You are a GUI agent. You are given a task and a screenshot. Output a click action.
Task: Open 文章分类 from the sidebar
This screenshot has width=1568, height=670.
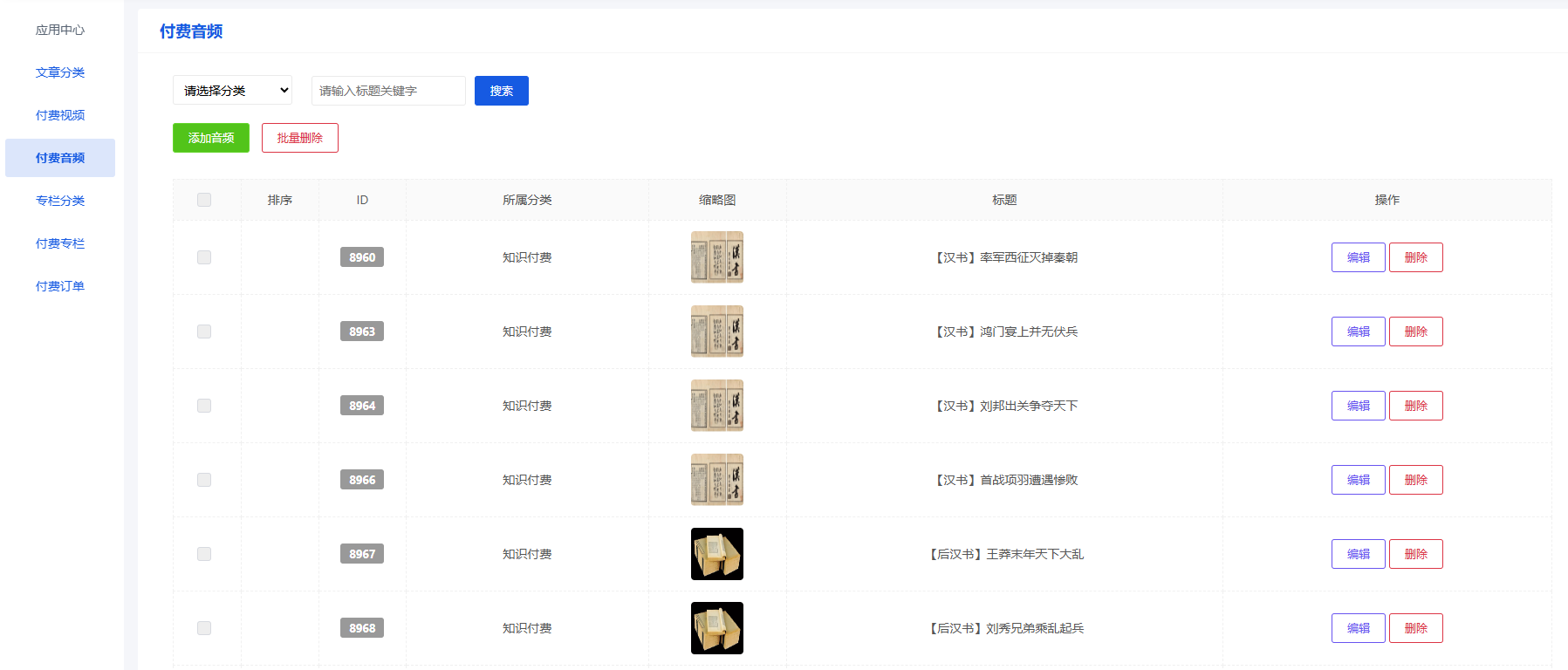tap(60, 72)
